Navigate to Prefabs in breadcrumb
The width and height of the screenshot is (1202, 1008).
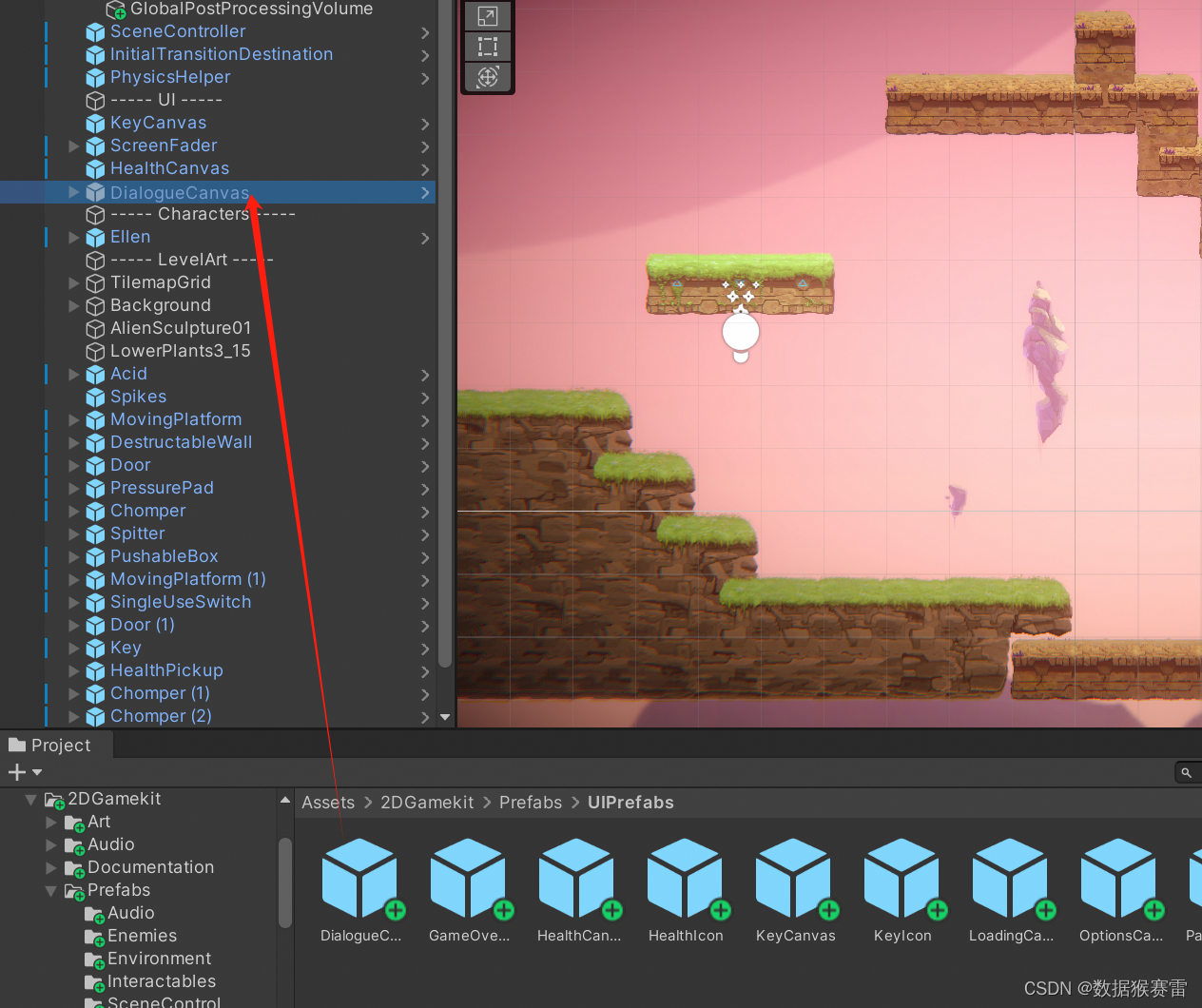531,803
